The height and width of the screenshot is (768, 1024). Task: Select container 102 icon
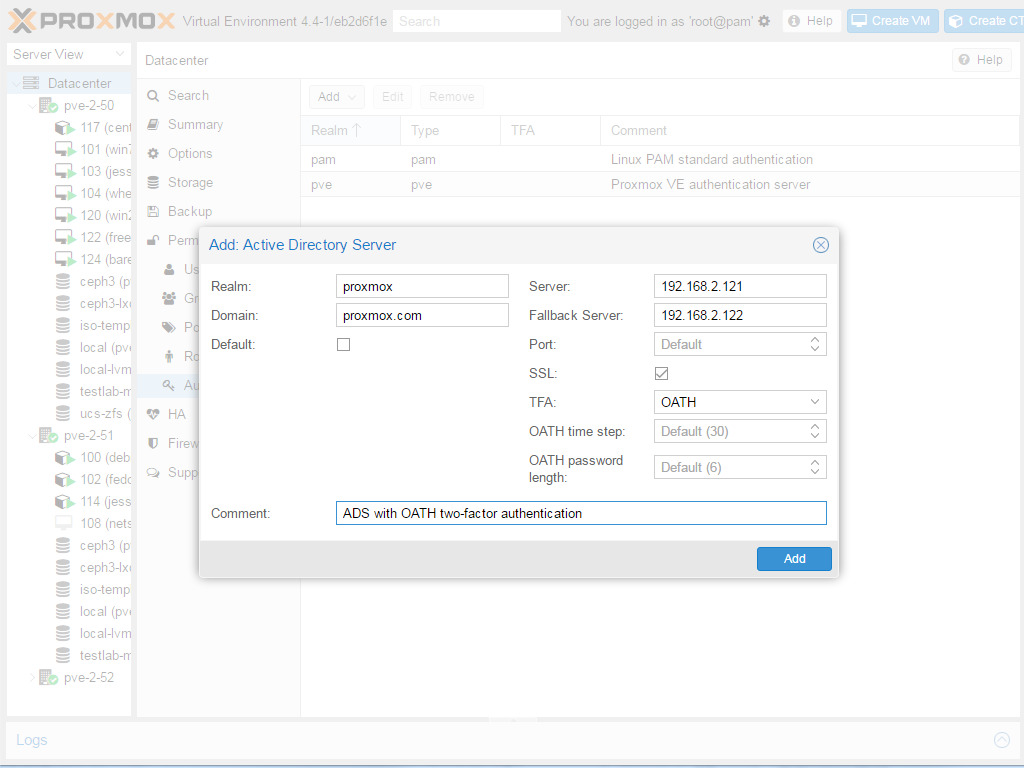click(x=65, y=479)
